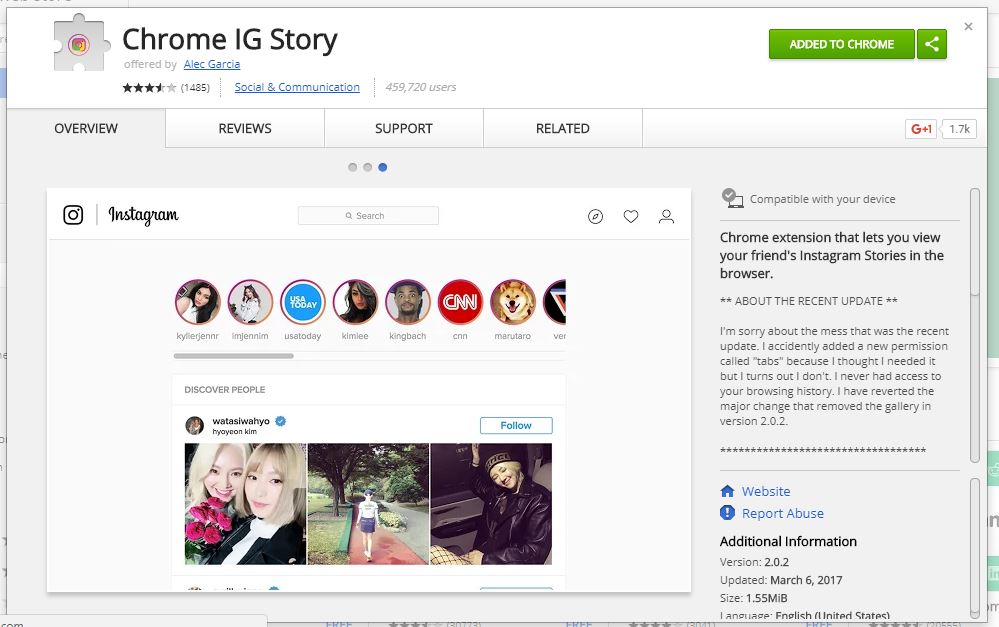Open the Website link
Image resolution: width=999 pixels, height=627 pixels.
tap(766, 491)
